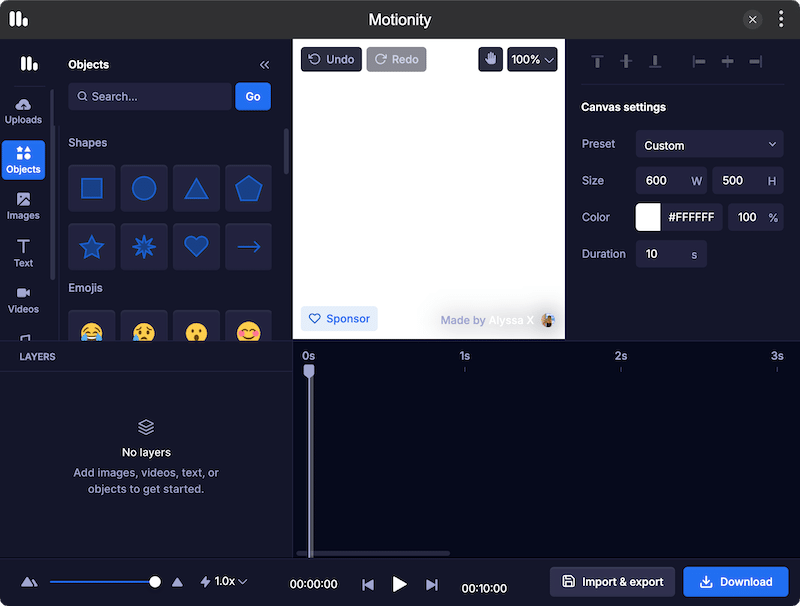Screen dimensions: 800x606
Task: Open the Images sidebar tab
Action: click(x=23, y=206)
